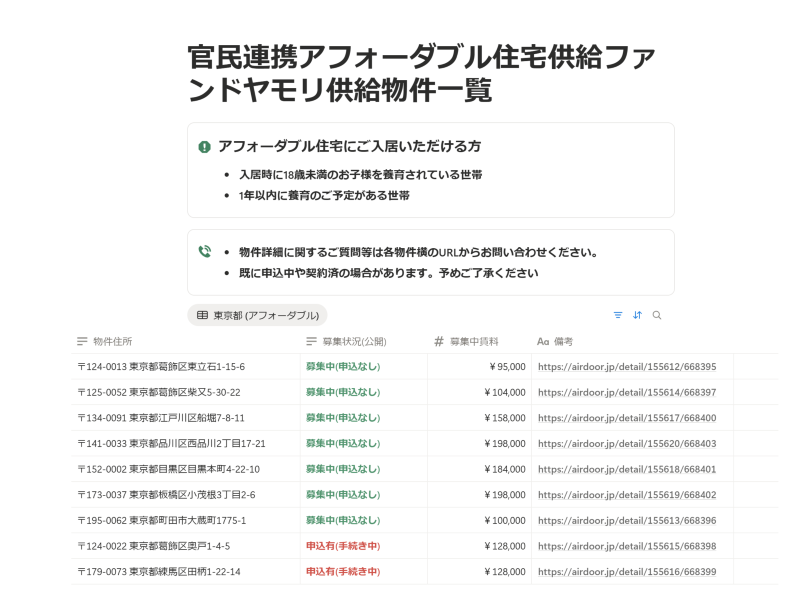Open link airdoor.jp/detail/155613/668396

tap(627, 520)
